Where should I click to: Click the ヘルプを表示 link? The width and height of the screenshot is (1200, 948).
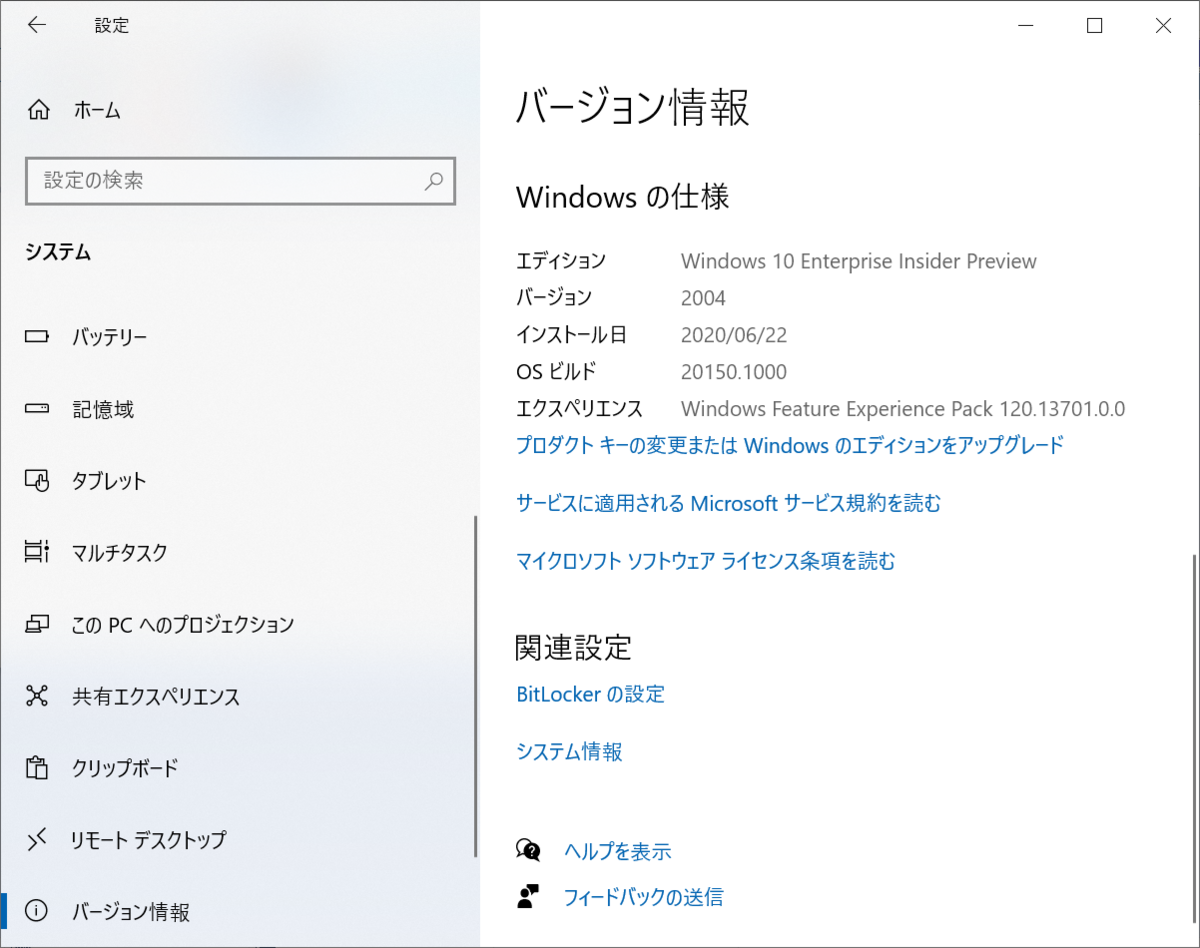pyautogui.click(x=617, y=851)
